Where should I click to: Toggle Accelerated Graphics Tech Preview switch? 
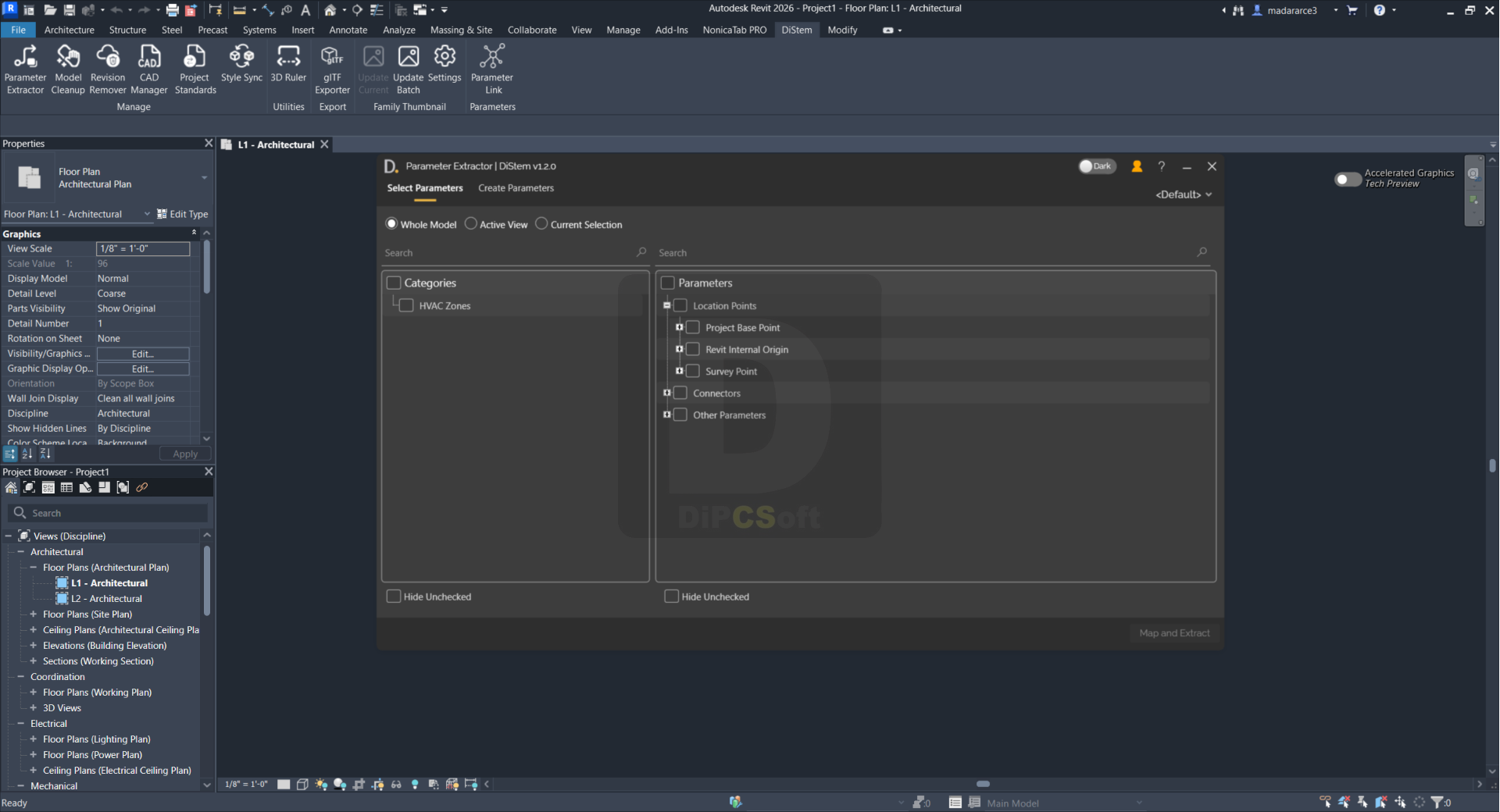pyautogui.click(x=1348, y=179)
